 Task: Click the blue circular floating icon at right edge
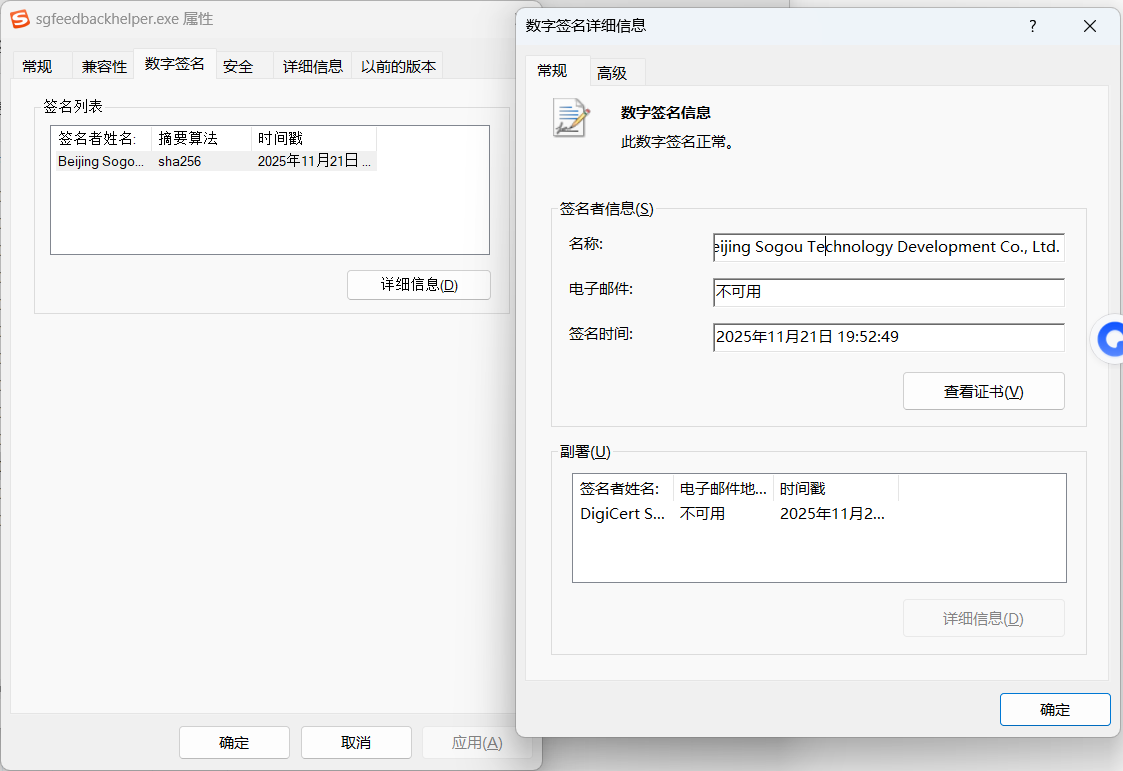coord(1109,339)
